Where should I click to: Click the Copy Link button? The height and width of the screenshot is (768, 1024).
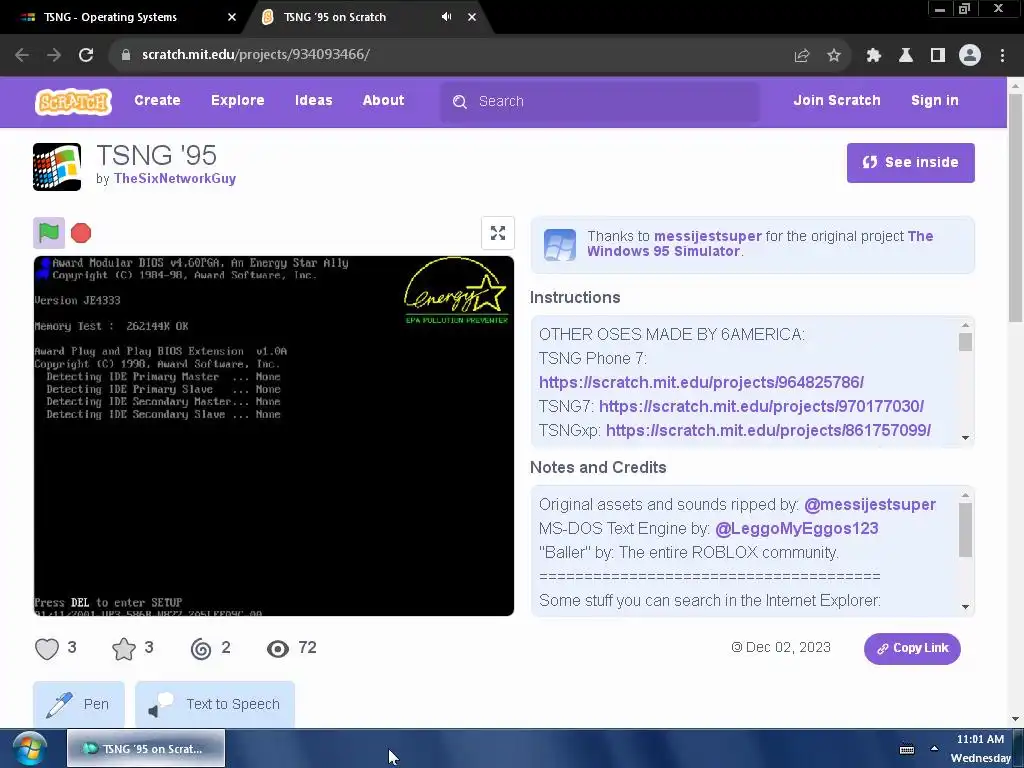(x=912, y=648)
